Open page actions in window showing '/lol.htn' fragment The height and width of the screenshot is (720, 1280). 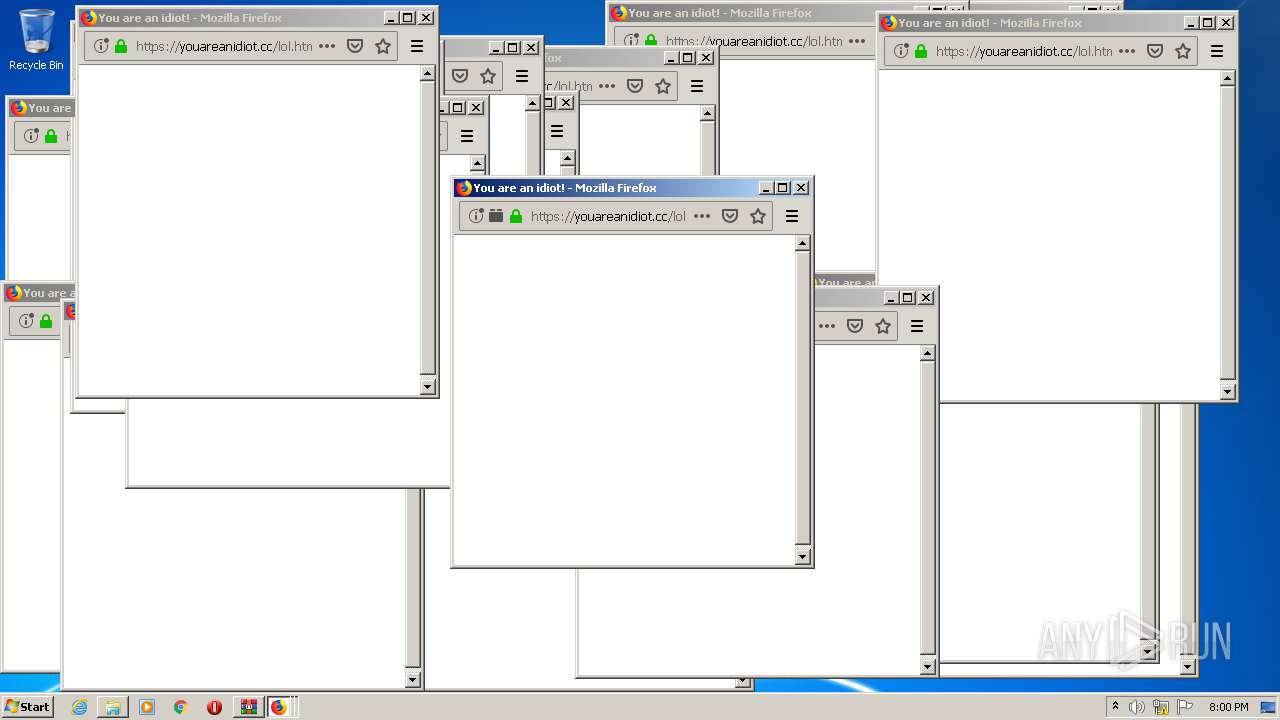[607, 86]
